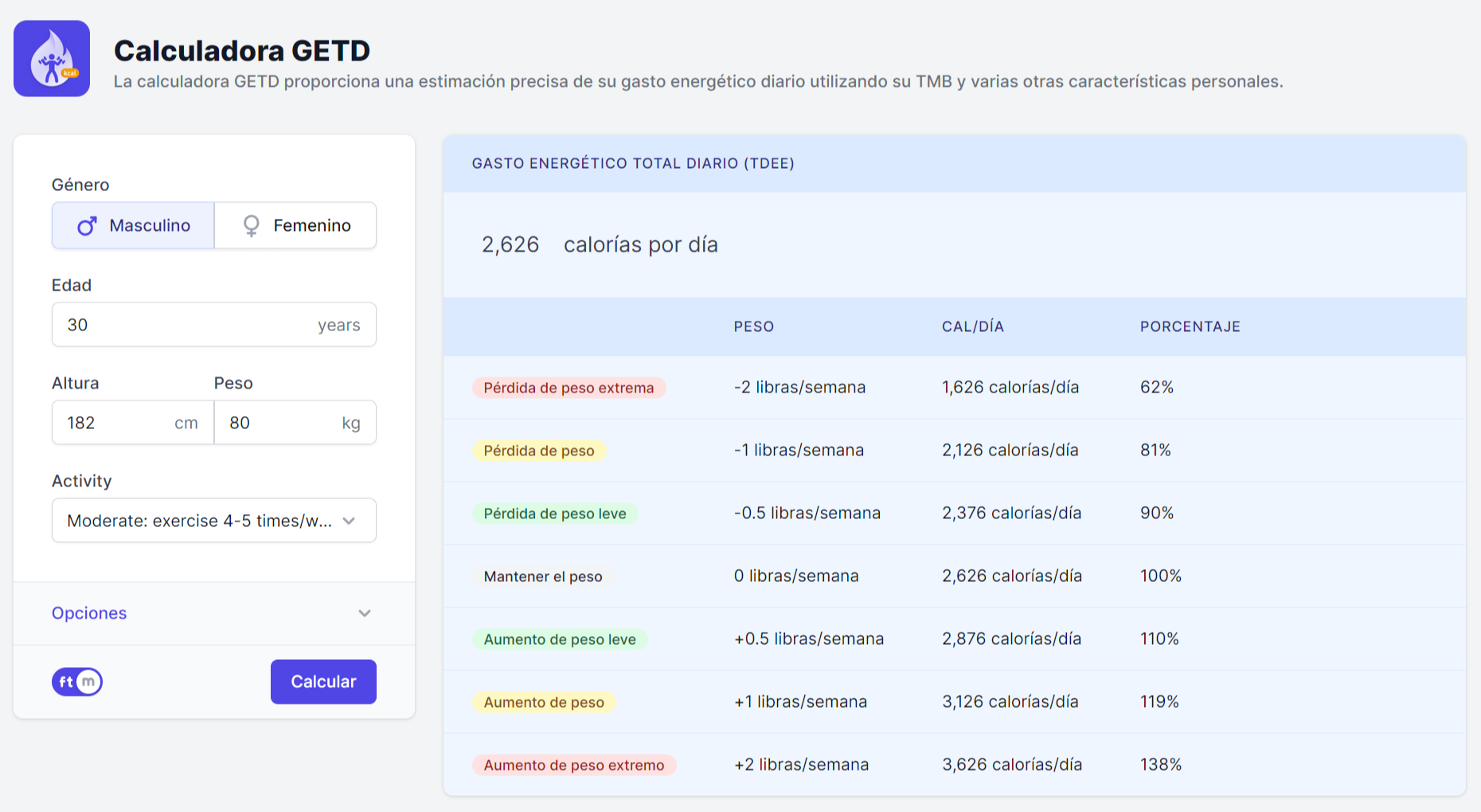Select Masculino gender option
This screenshot has width=1481, height=812.
(133, 226)
